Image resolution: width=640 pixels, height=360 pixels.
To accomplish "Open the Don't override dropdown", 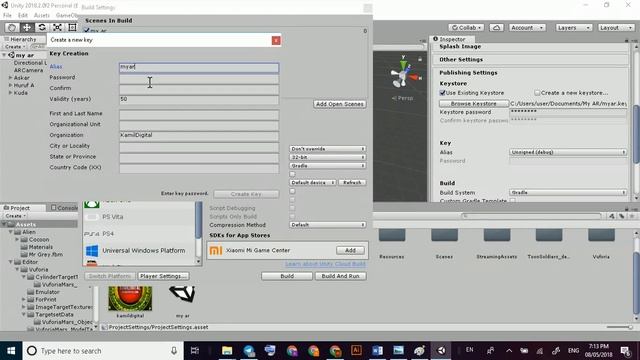I will (x=327, y=149).
